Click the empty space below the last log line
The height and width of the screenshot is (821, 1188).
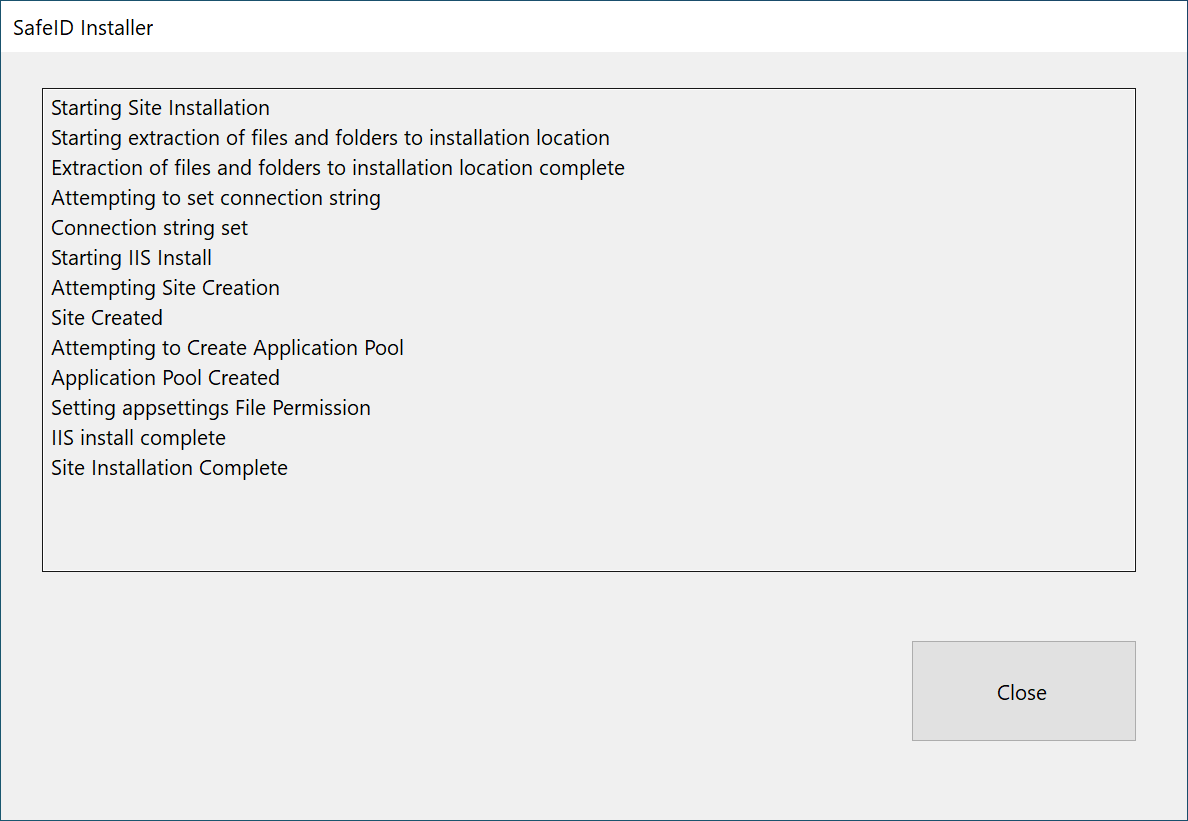tap(588, 525)
